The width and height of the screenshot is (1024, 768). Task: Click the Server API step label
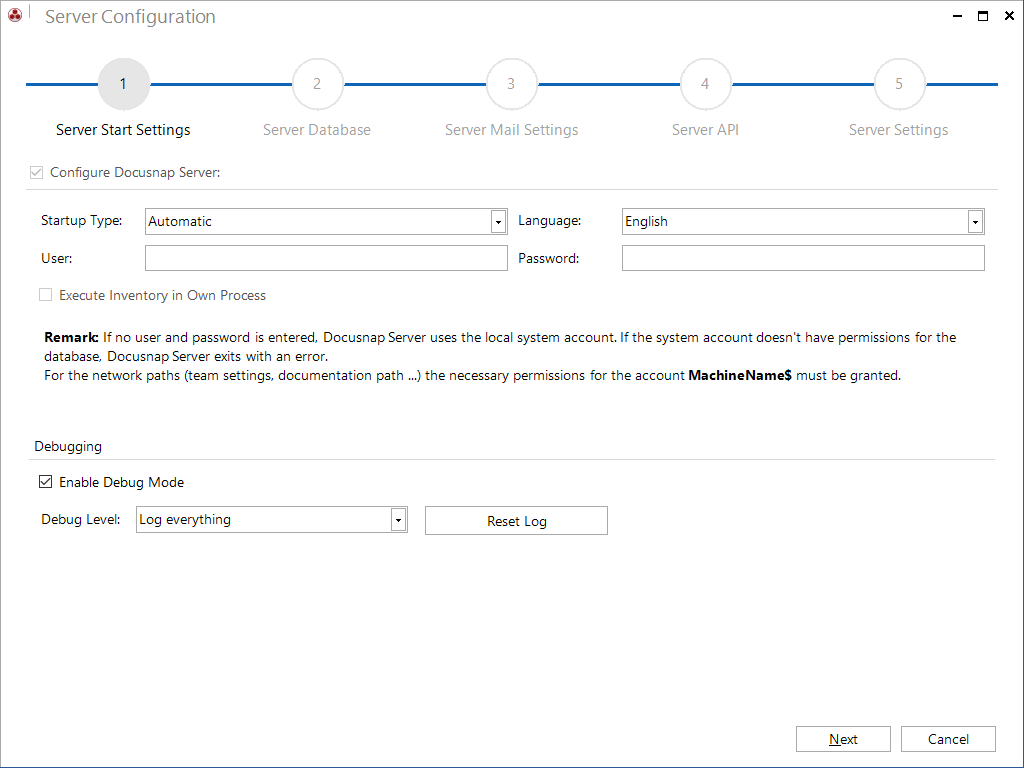pos(705,130)
